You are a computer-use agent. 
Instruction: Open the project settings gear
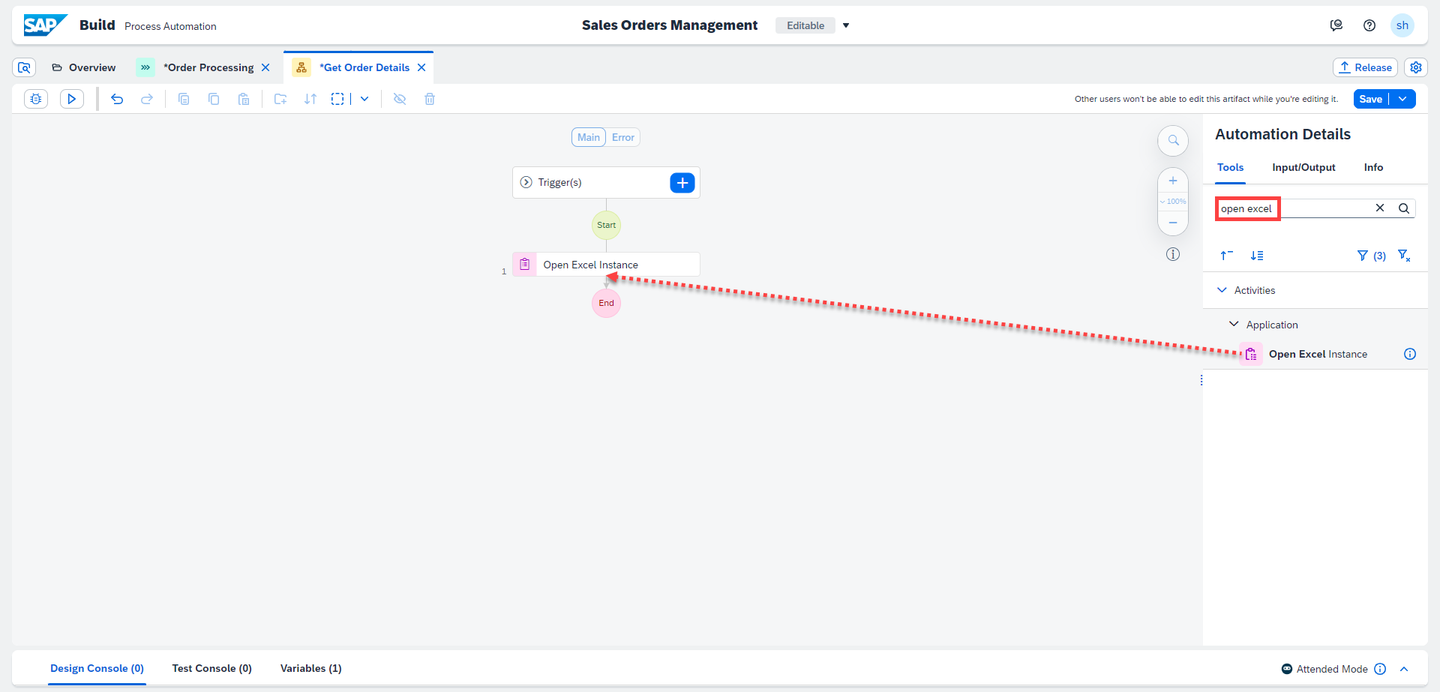pyautogui.click(x=1416, y=67)
